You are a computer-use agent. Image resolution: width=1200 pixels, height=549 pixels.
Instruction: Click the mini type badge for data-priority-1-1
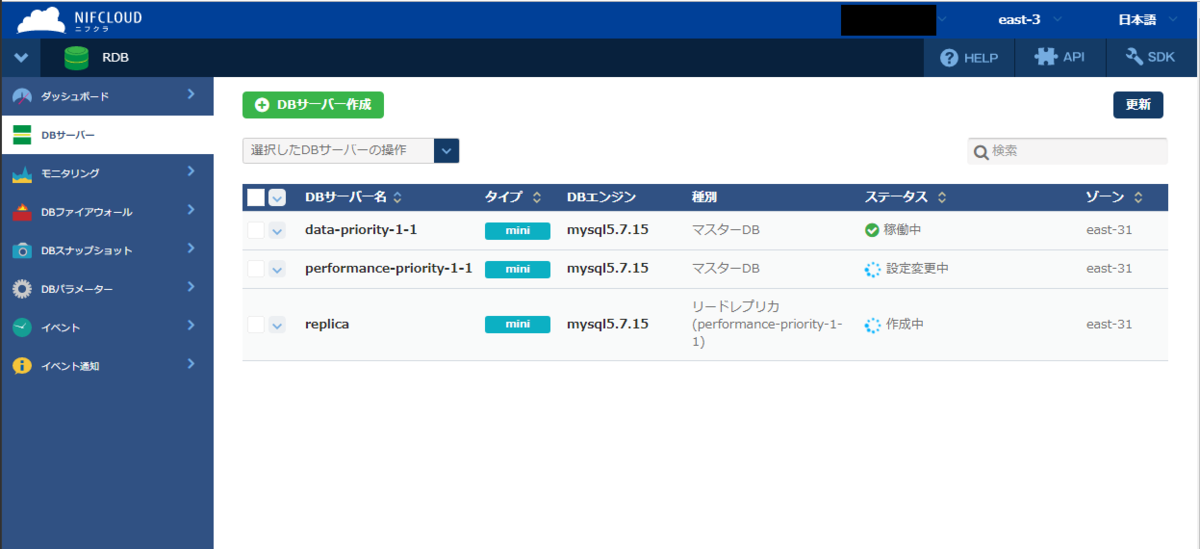[x=517, y=231]
